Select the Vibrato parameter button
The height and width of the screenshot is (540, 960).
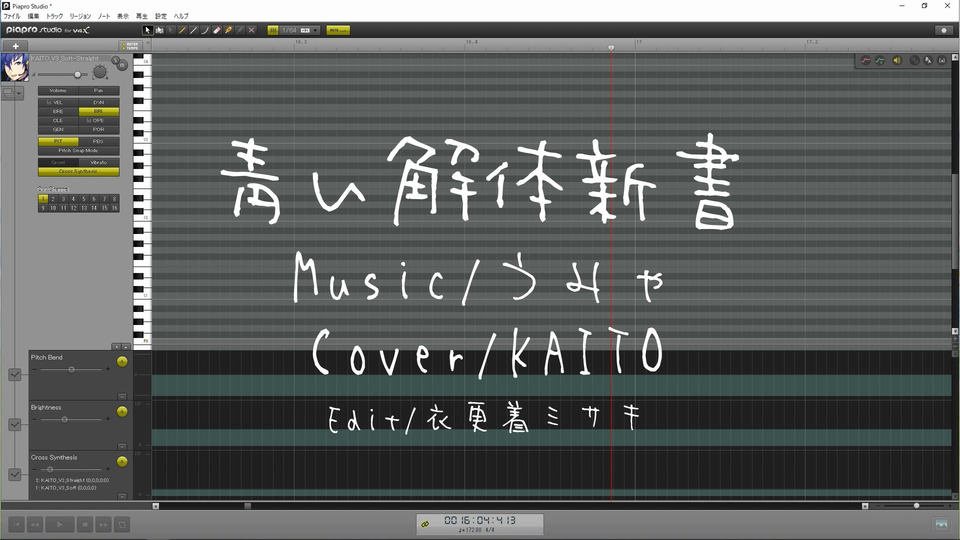pyautogui.click(x=99, y=162)
